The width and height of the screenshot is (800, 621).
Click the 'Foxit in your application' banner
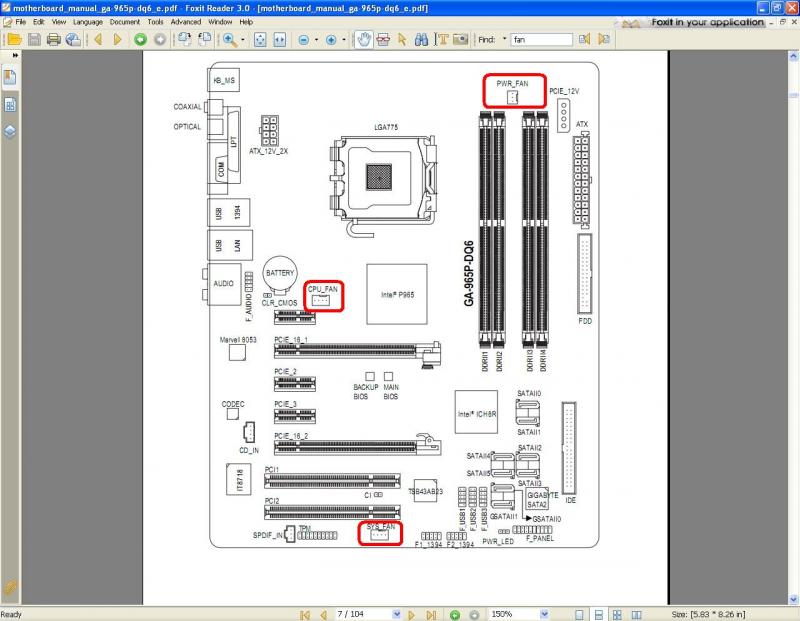coord(693,22)
